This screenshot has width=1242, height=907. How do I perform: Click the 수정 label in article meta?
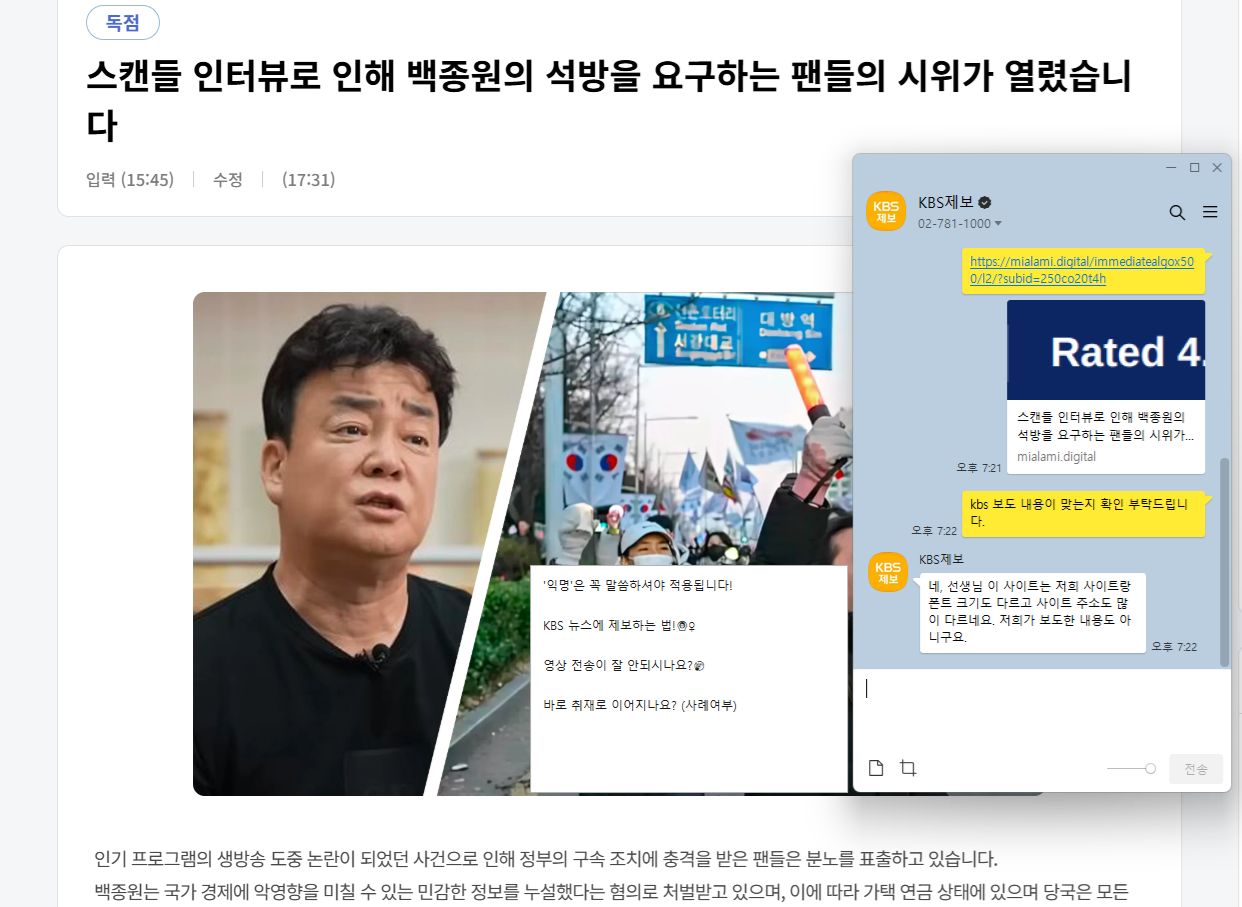coord(227,180)
